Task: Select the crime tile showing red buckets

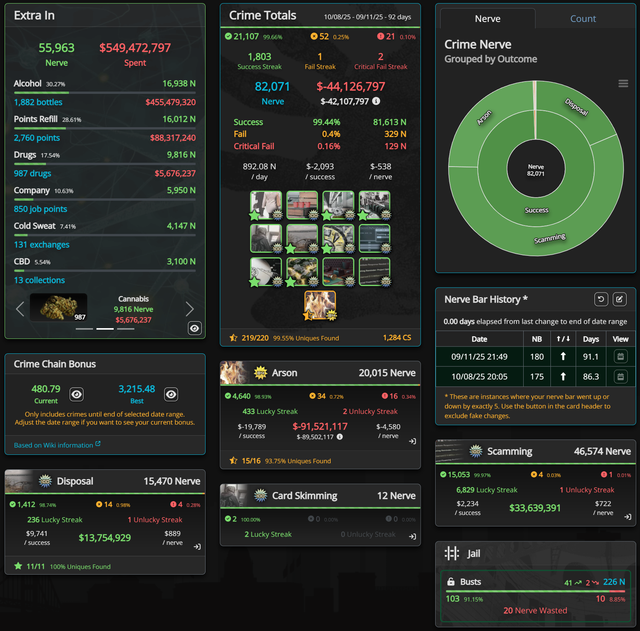Action: [x=302, y=205]
